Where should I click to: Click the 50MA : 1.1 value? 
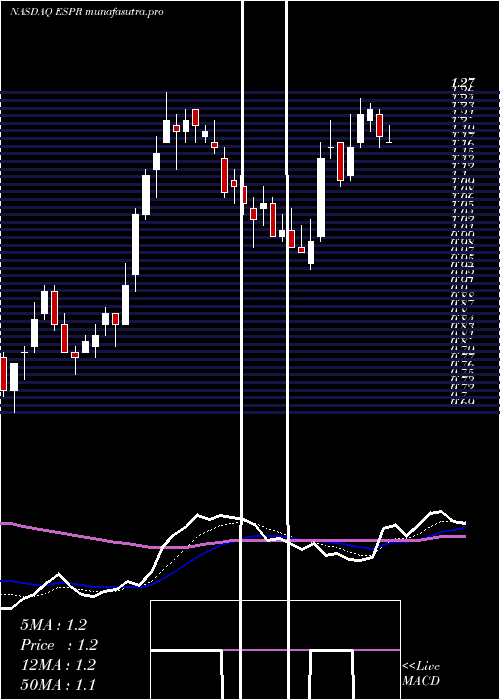click(x=58, y=685)
